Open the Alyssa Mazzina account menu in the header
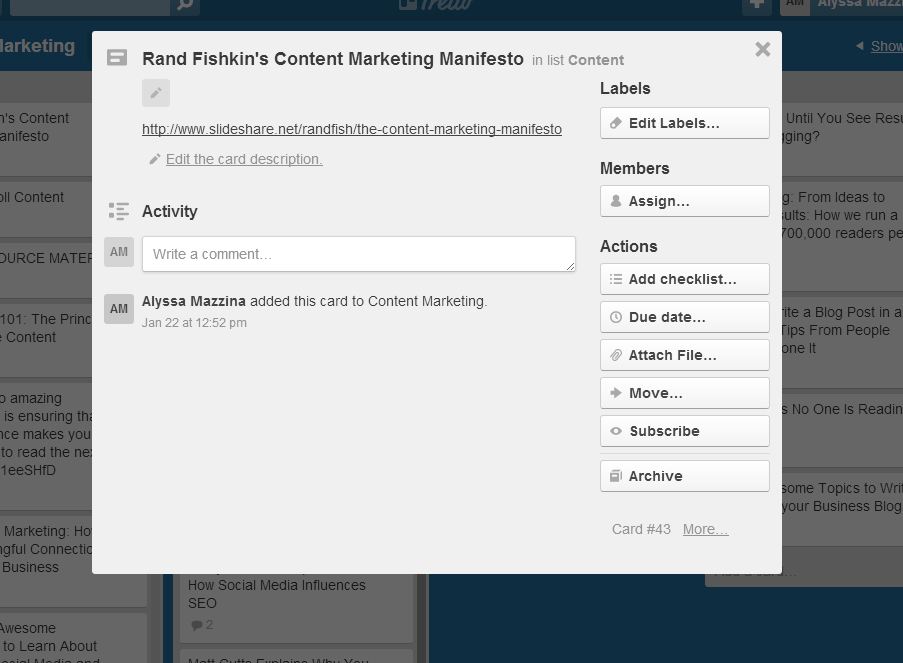Screen dimensions: 903x663 [x=841, y=5]
